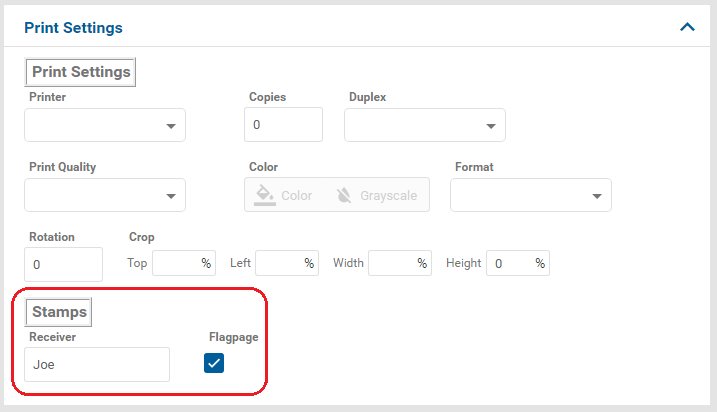
Task: Click the Receiver field containing Joe
Action: 99,364
